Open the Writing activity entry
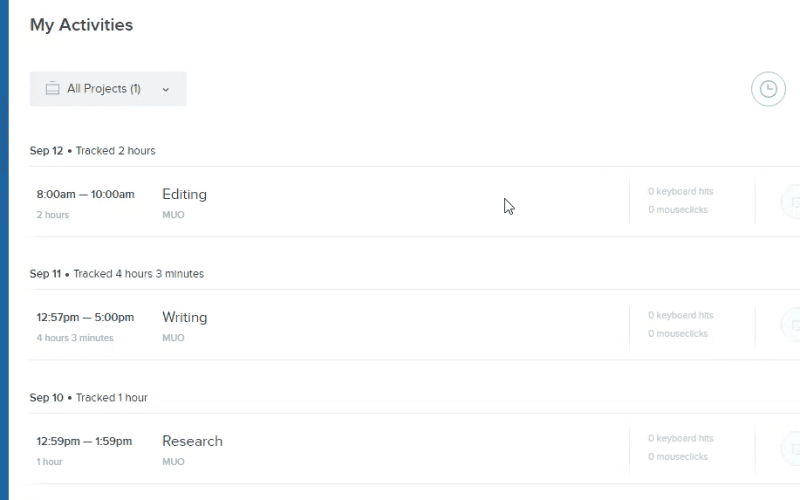This screenshot has height=500, width=800. click(185, 317)
